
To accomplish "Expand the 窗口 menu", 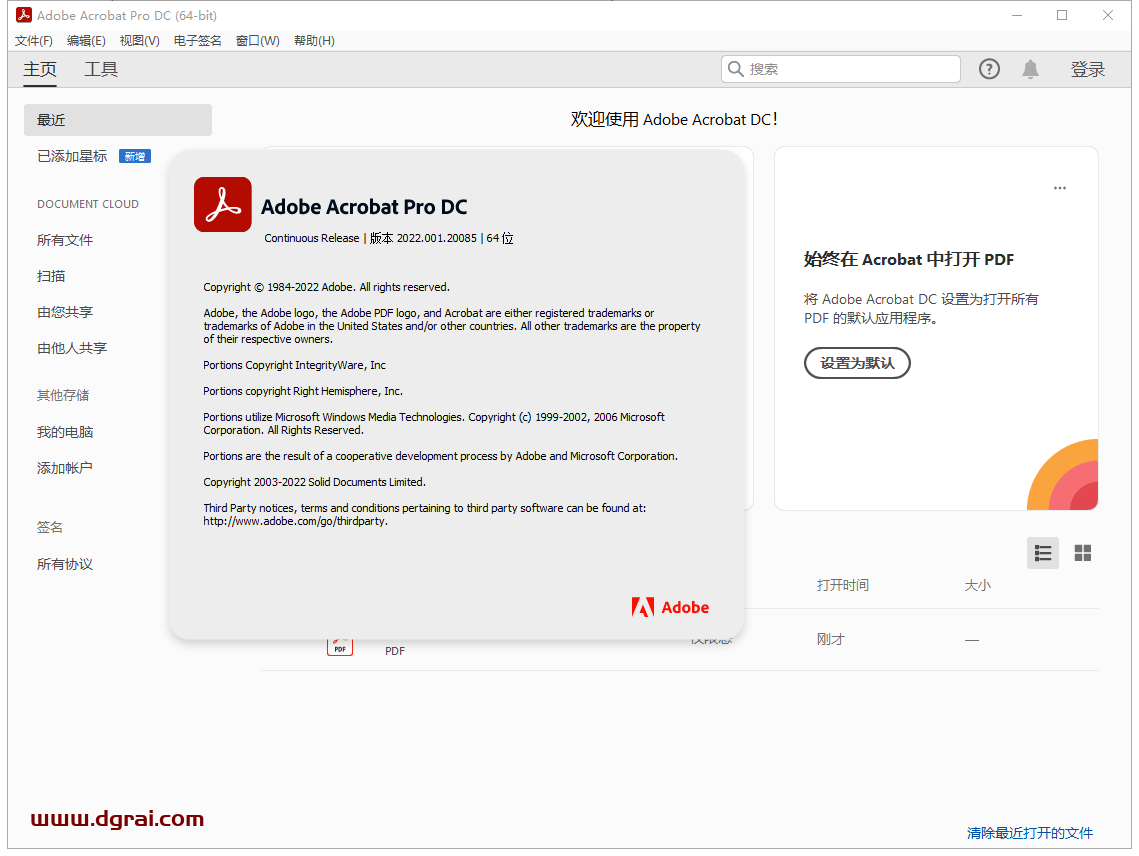I will click(257, 40).
